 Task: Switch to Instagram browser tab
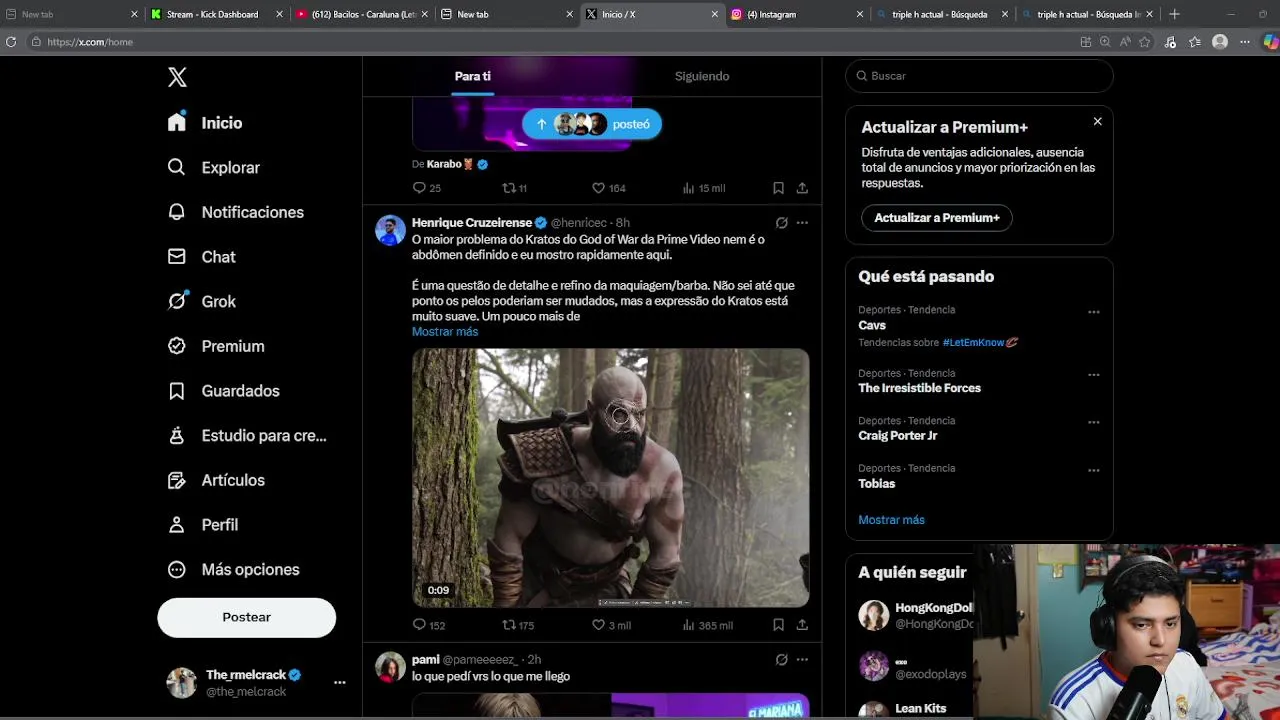(795, 14)
